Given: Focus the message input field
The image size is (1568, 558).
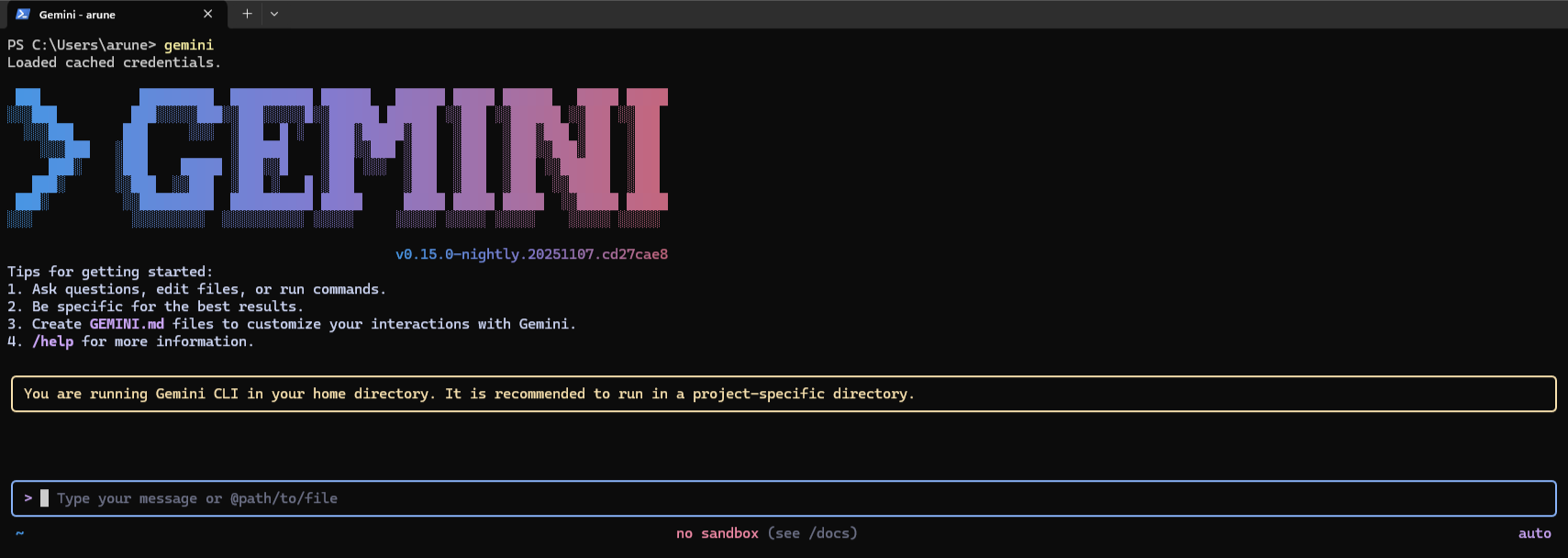Looking at the screenshot, I should coord(642,498).
